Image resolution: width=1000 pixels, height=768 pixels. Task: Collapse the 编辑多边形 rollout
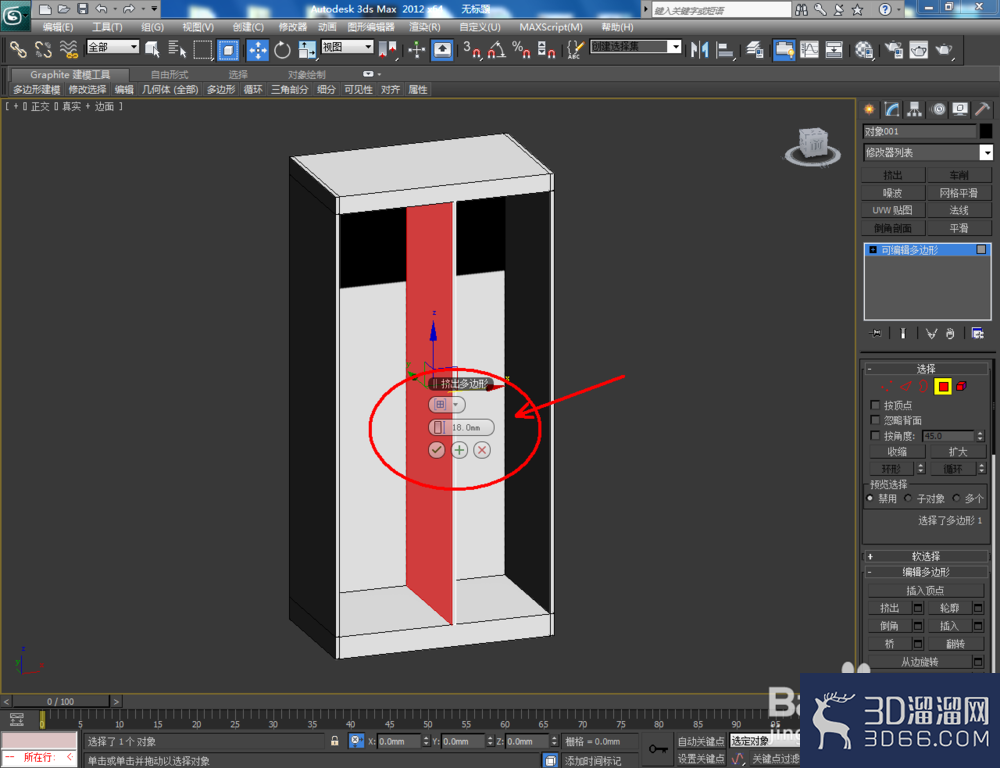pyautogui.click(x=926, y=572)
